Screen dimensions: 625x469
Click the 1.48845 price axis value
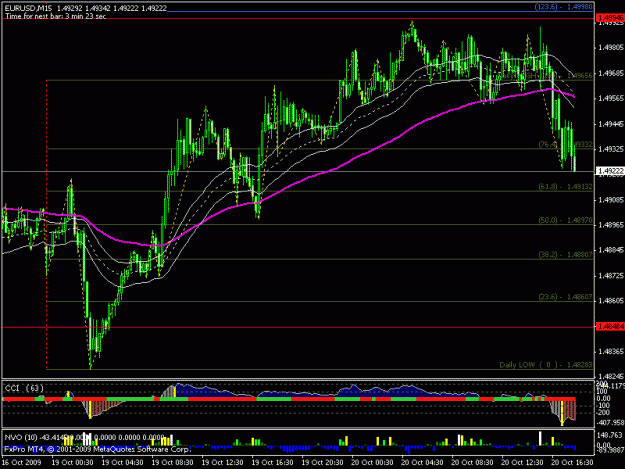coord(610,250)
